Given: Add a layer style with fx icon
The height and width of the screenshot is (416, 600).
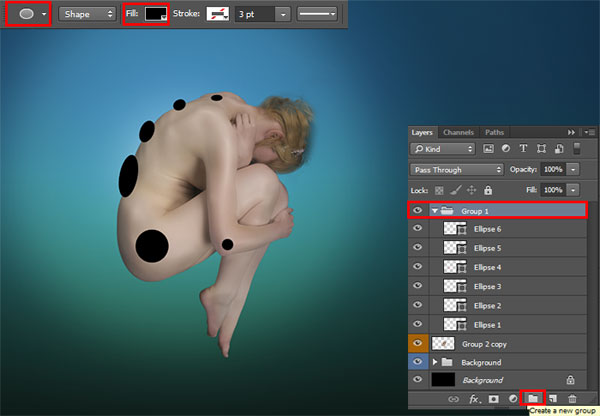Looking at the screenshot, I should 475,399.
